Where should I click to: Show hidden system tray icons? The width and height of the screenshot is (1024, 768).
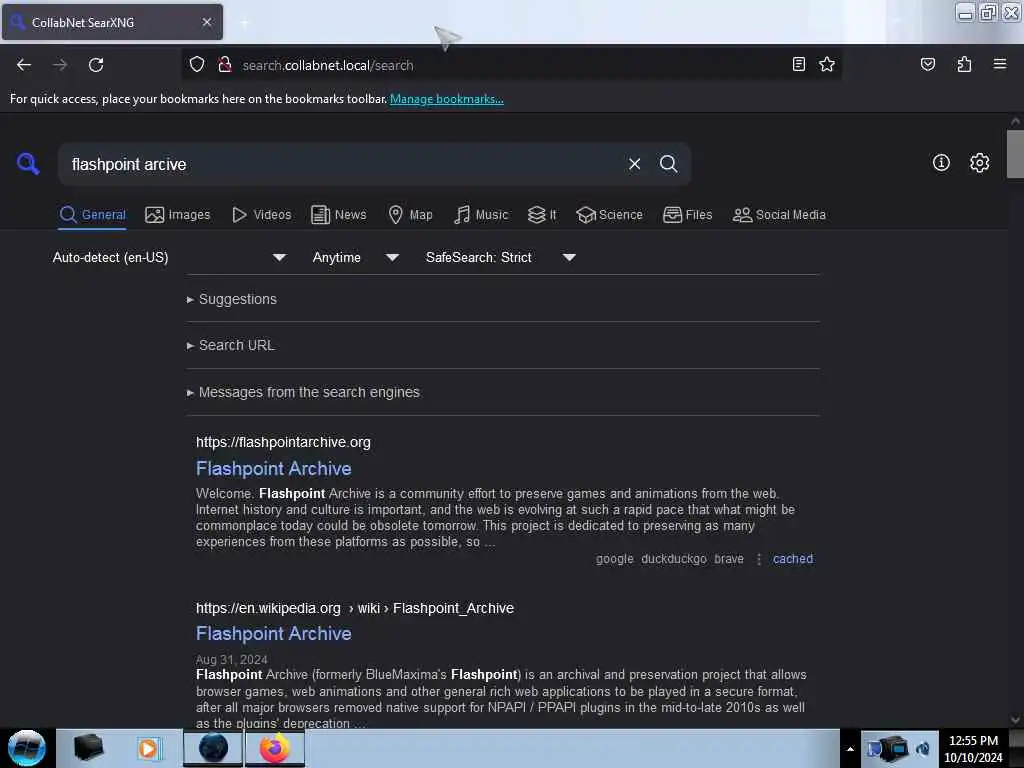pyautogui.click(x=850, y=749)
